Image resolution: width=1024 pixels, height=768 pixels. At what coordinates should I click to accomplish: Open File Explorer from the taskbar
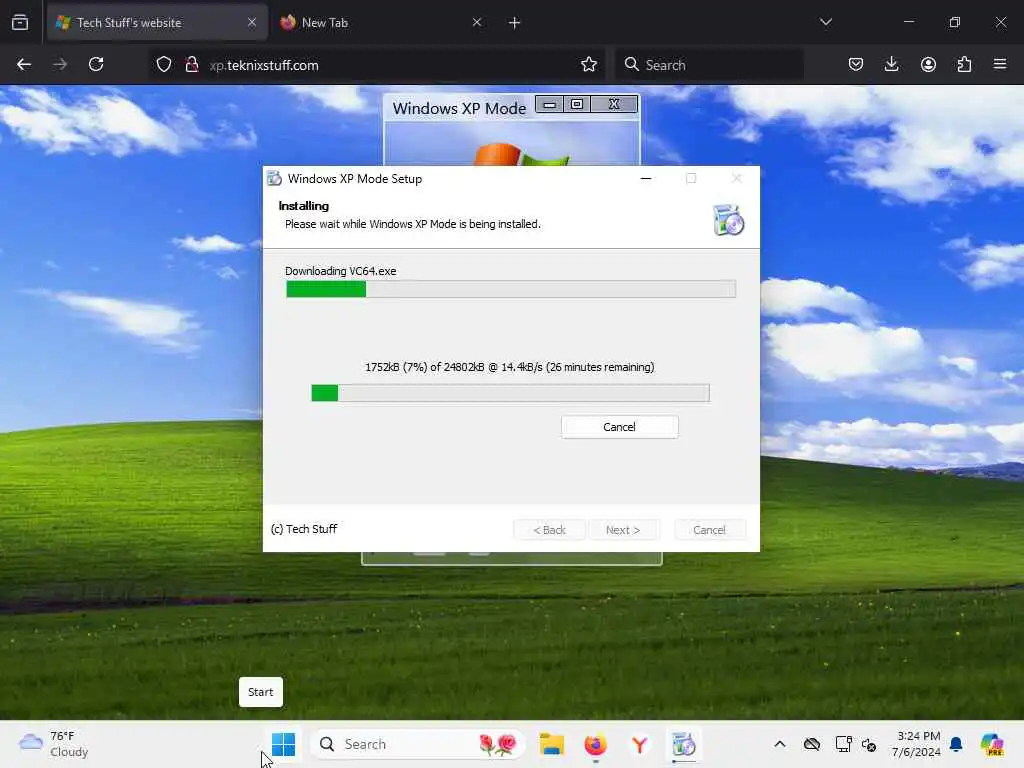tap(552, 744)
